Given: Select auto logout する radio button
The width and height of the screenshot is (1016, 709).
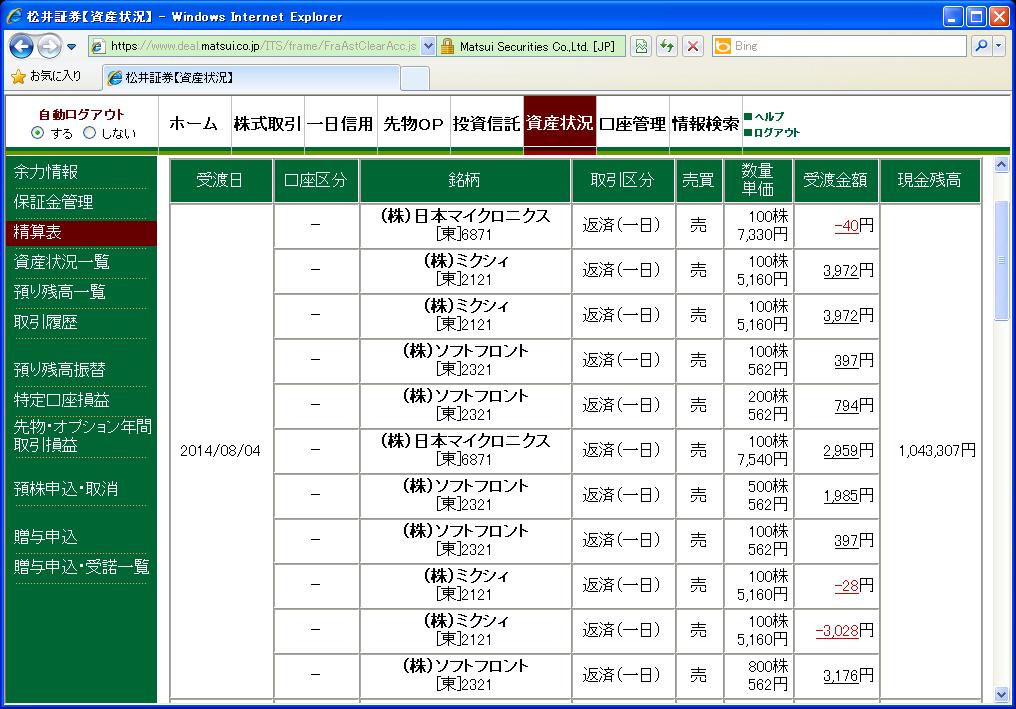Looking at the screenshot, I should [x=38, y=133].
